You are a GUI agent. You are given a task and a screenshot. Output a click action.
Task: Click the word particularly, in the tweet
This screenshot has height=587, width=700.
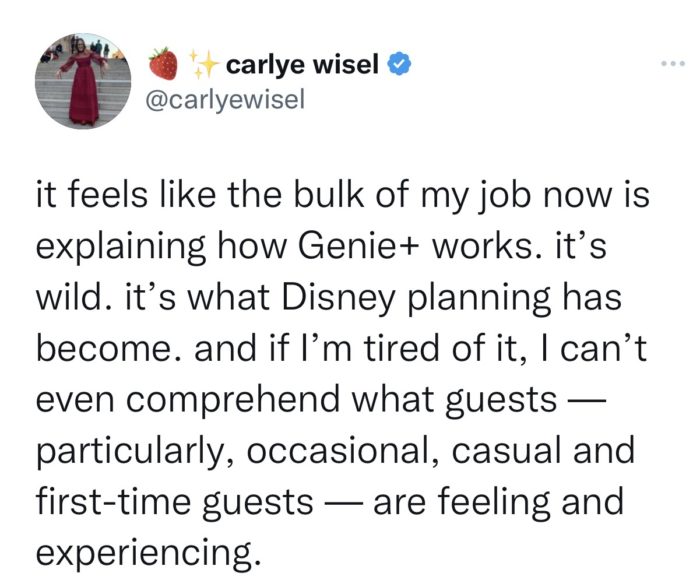(135, 451)
